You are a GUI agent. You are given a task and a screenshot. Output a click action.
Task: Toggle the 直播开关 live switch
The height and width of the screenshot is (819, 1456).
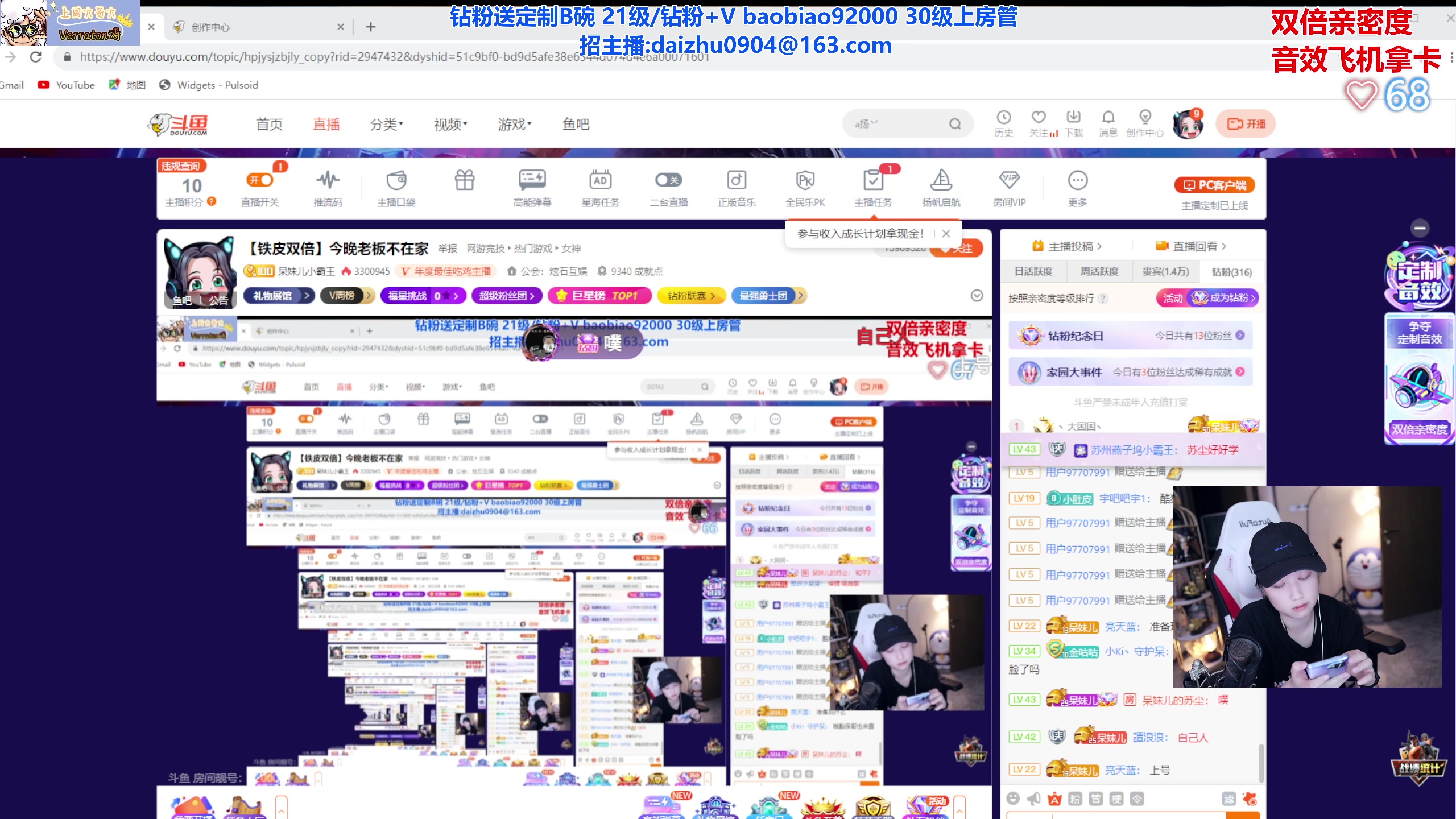(x=260, y=180)
